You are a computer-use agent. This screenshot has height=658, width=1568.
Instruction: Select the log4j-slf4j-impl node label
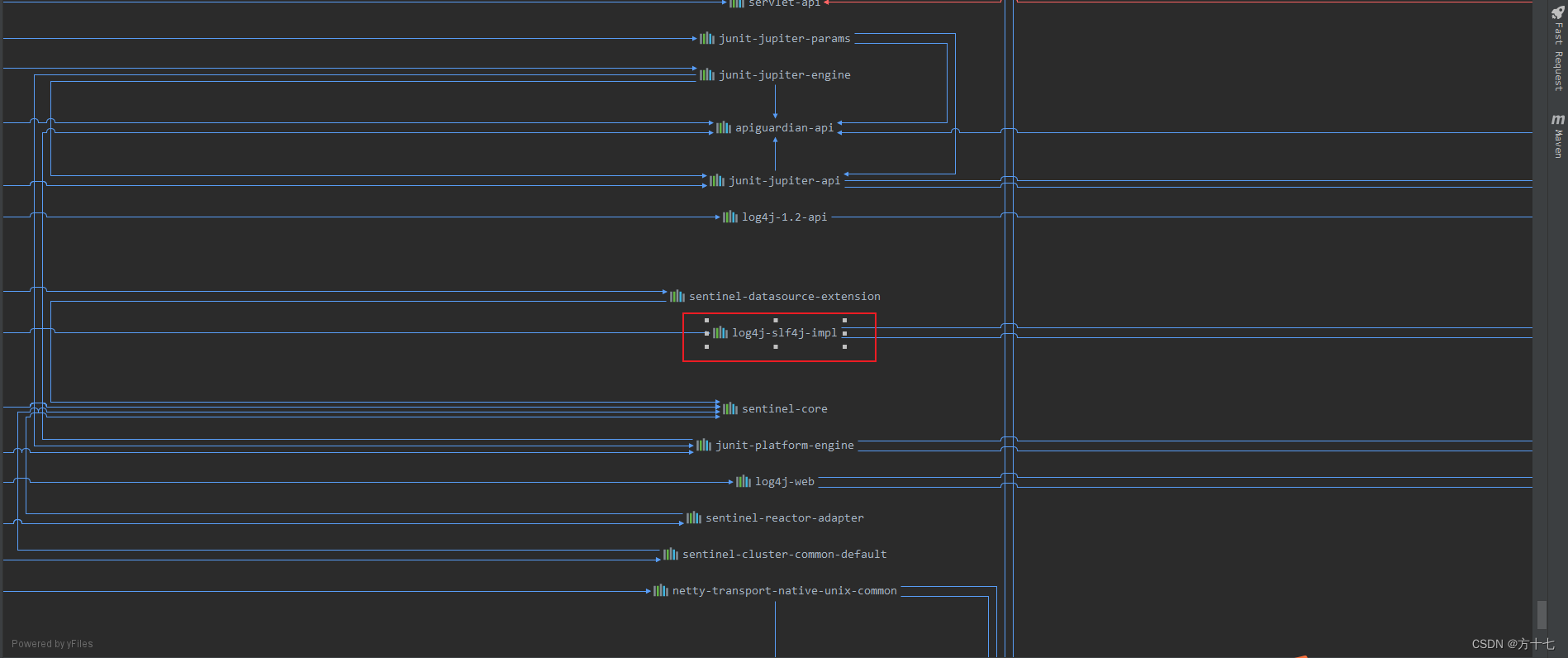tap(785, 332)
